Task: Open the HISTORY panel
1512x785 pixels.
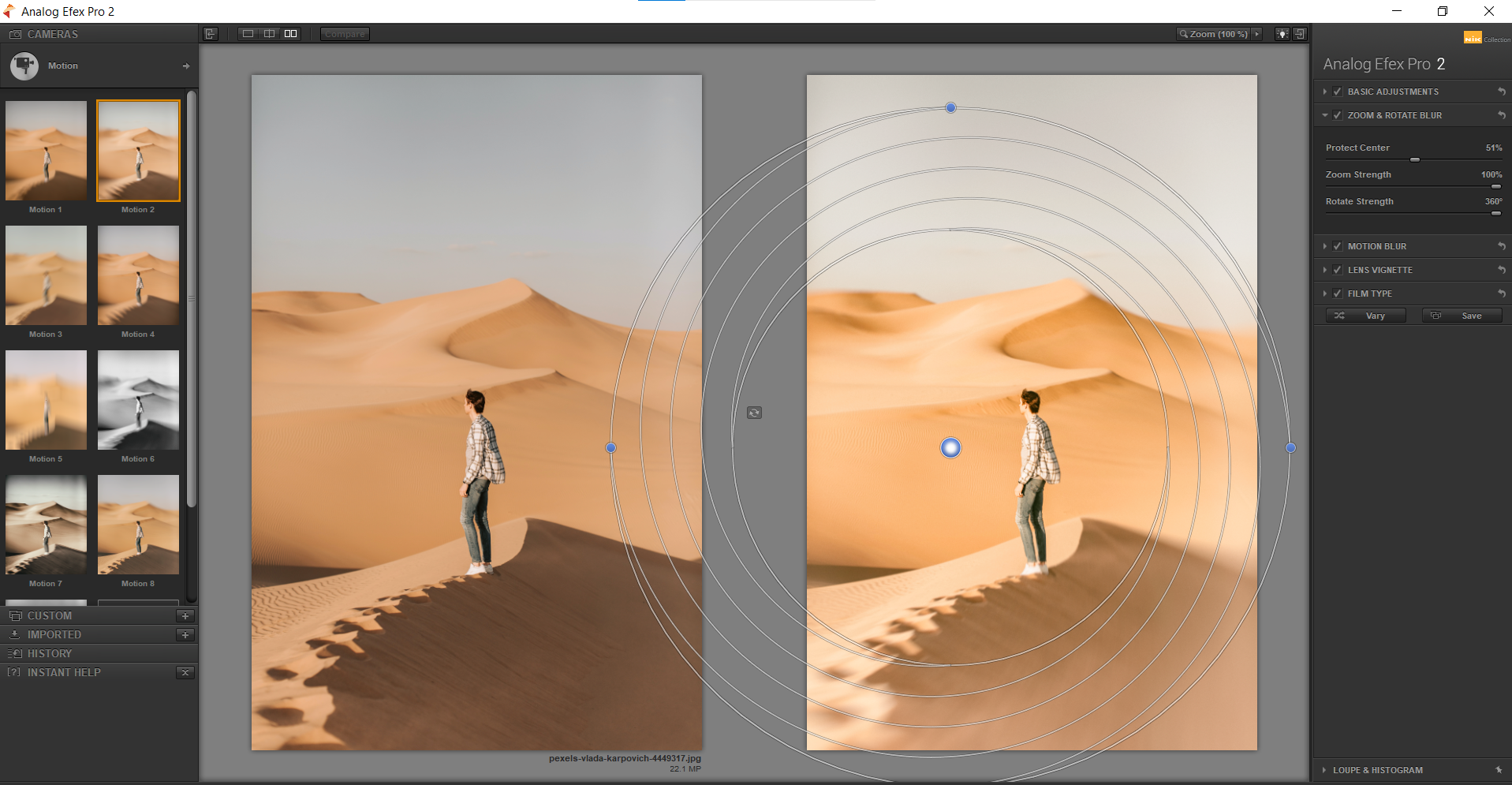Action: pos(50,653)
